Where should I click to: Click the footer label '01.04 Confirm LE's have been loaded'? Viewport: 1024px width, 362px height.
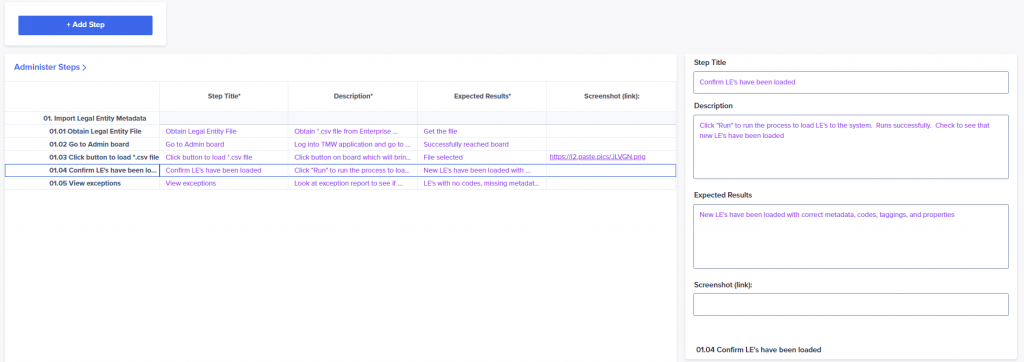click(759, 350)
